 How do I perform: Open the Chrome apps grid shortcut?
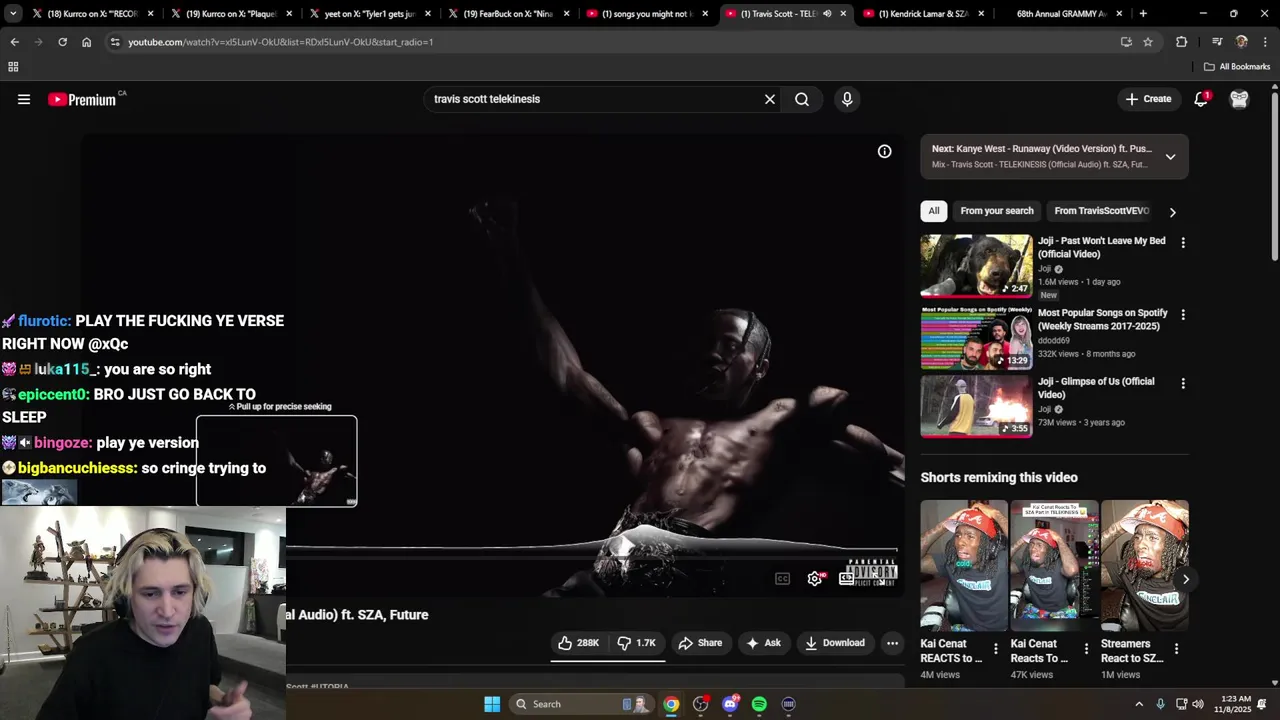13,67
